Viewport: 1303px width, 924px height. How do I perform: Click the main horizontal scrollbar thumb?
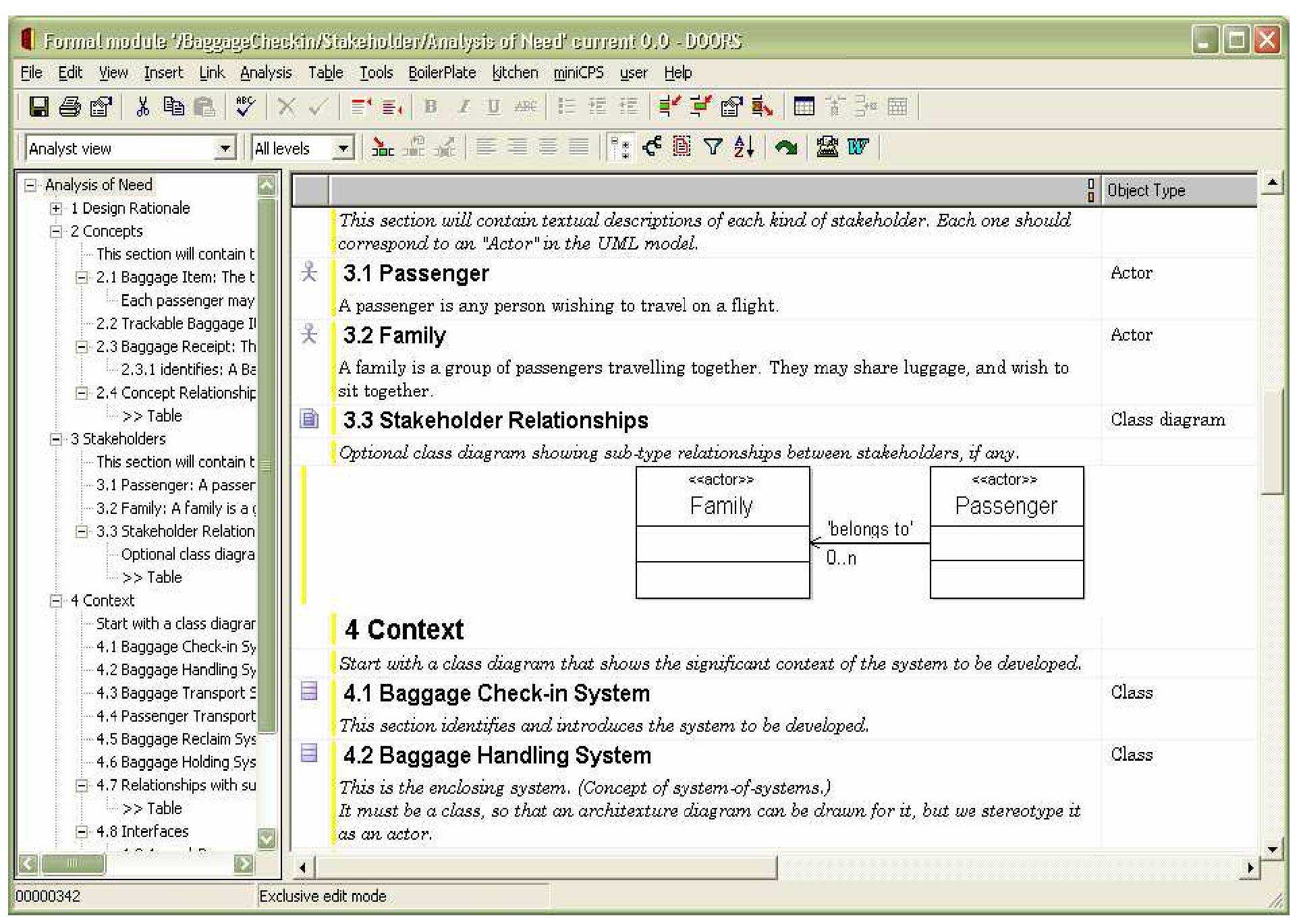click(547, 868)
